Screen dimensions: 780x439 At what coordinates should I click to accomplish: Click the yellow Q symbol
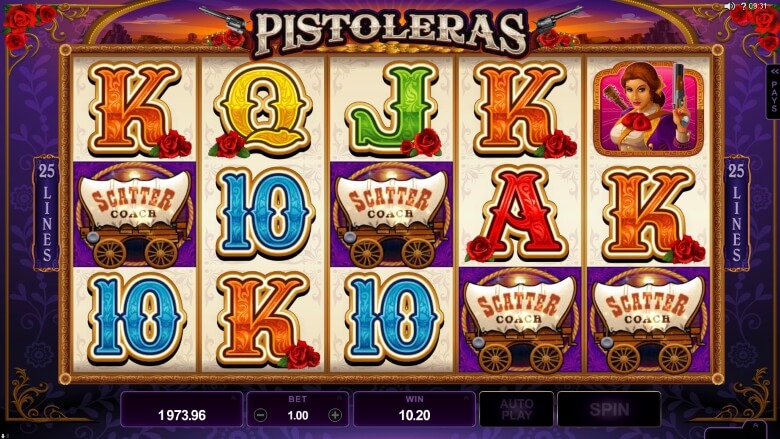(x=263, y=109)
